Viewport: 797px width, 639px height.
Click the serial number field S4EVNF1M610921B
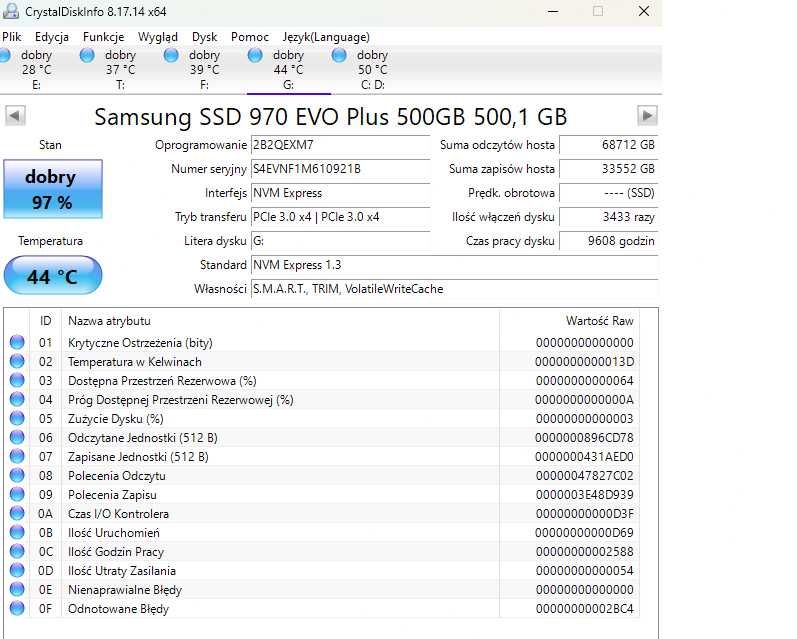click(x=341, y=169)
